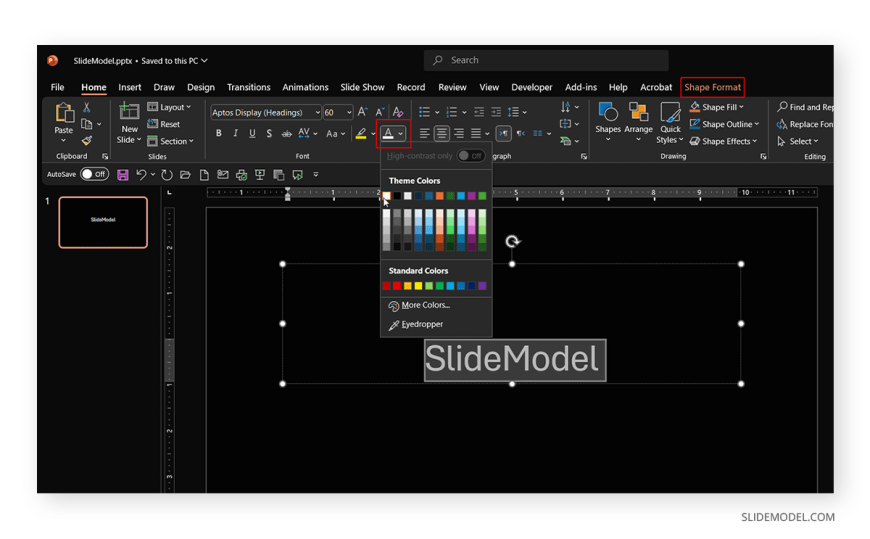Click the SlideModel text on slide
Screen dimensions: 870x539
click(x=512, y=359)
